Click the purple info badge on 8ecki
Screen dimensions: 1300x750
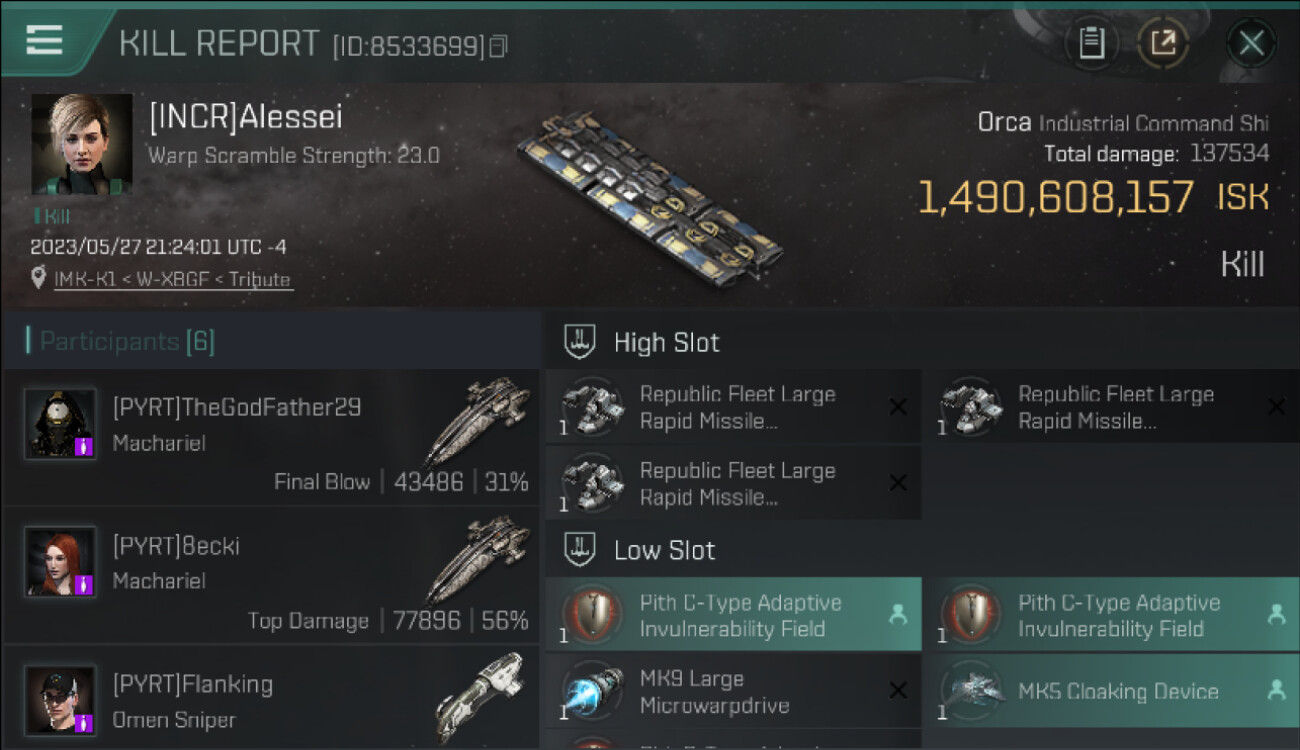(86, 583)
